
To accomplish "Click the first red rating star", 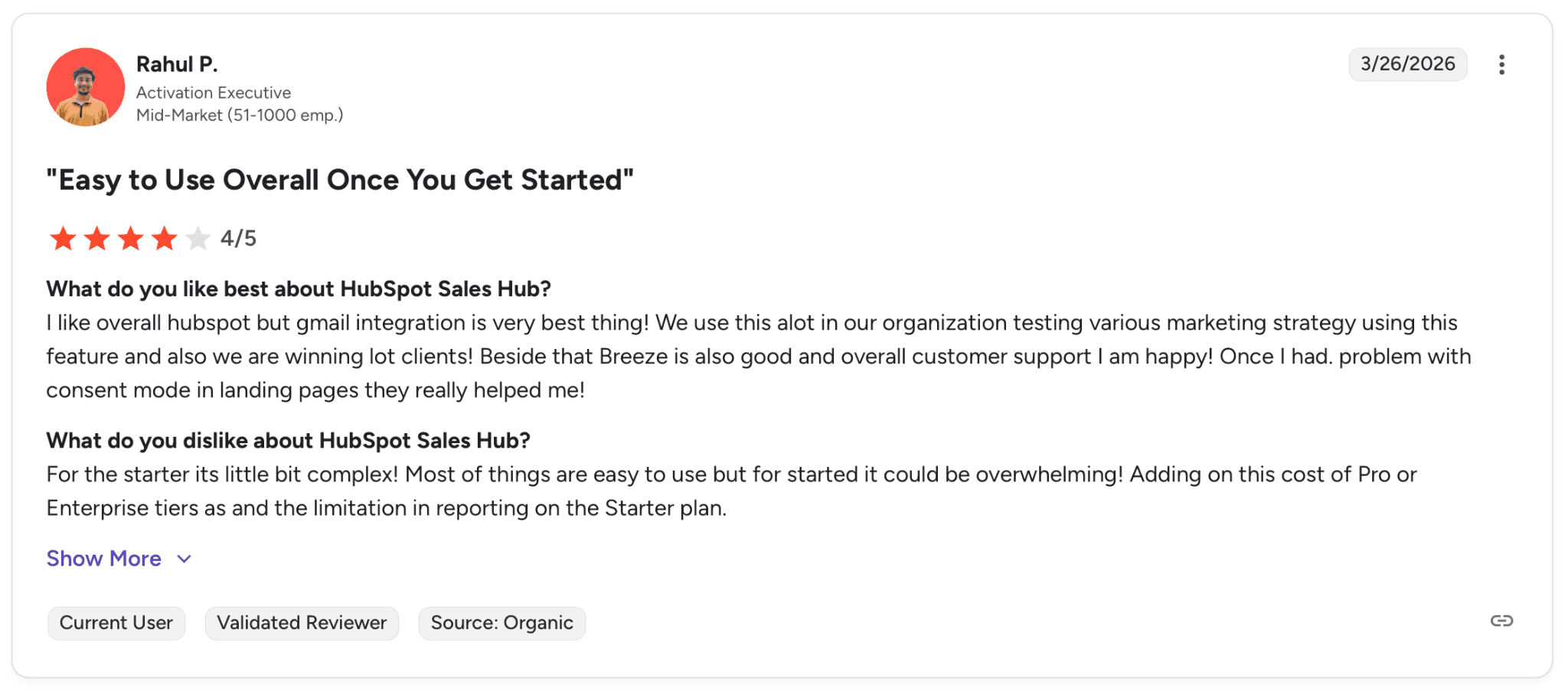I will [63, 239].
